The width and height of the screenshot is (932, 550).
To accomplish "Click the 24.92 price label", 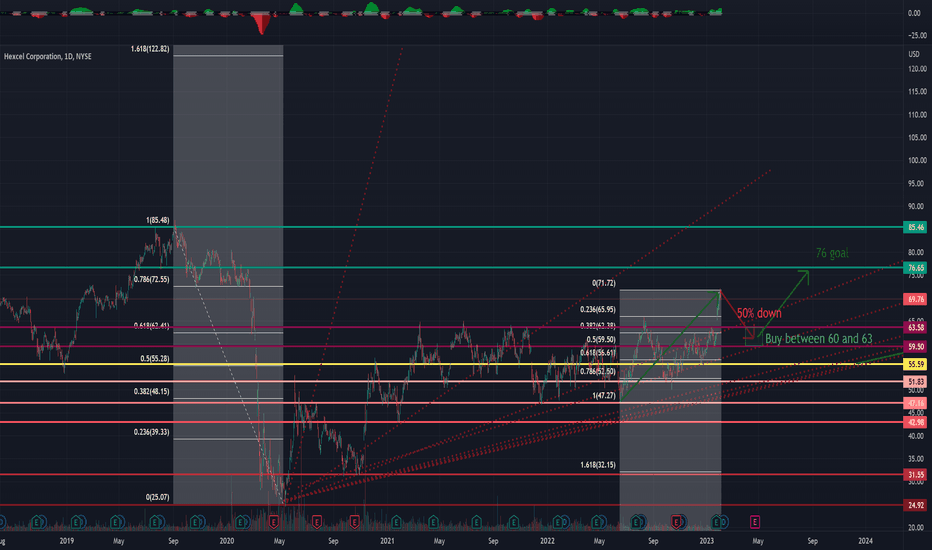I will [915, 505].
